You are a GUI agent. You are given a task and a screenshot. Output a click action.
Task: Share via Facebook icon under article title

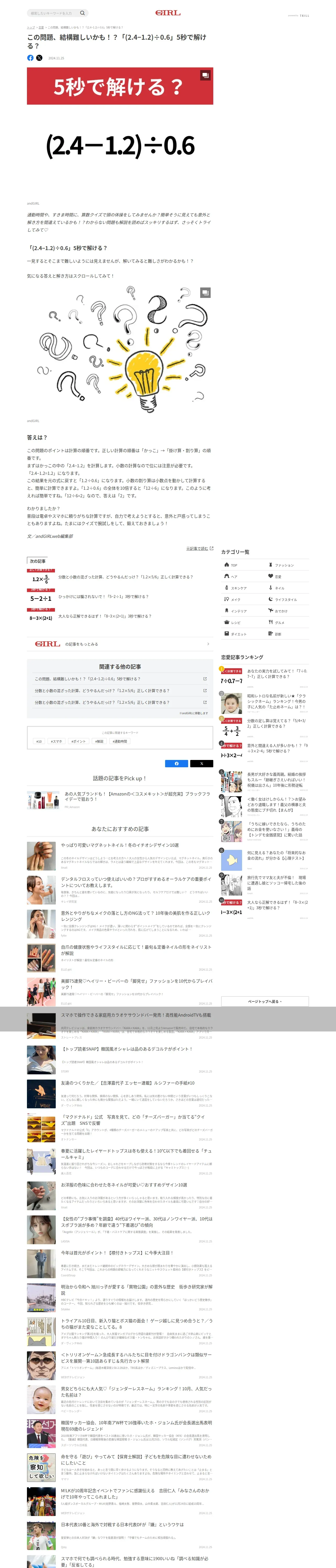point(31,58)
